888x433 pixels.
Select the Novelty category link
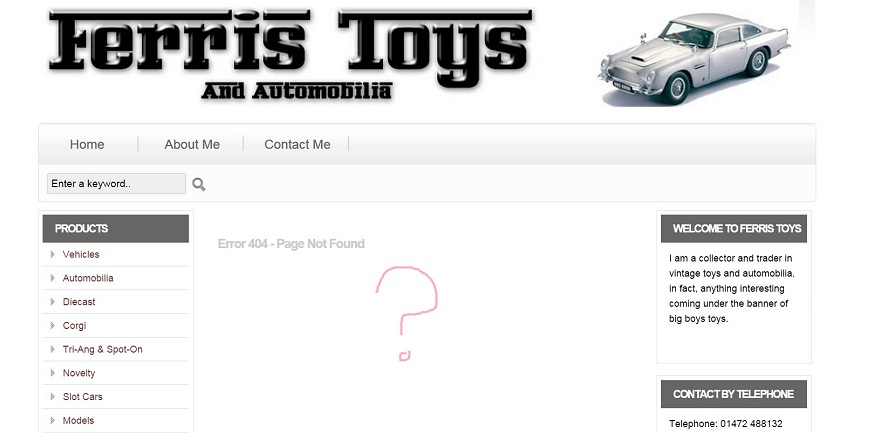pyautogui.click(x=79, y=374)
